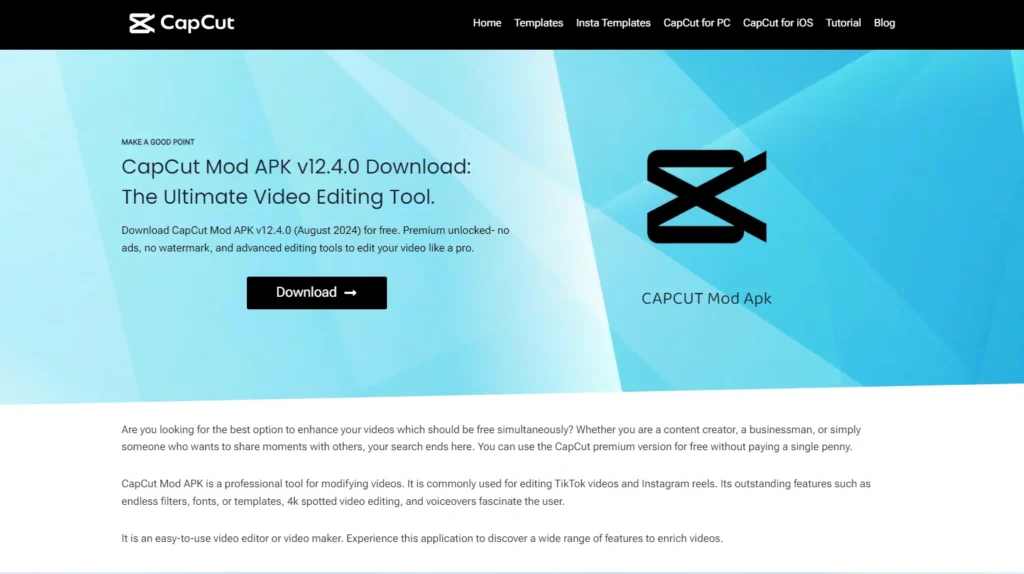The image size is (1024, 574).
Task: Click the CapCut logo in header
Action: click(x=182, y=23)
